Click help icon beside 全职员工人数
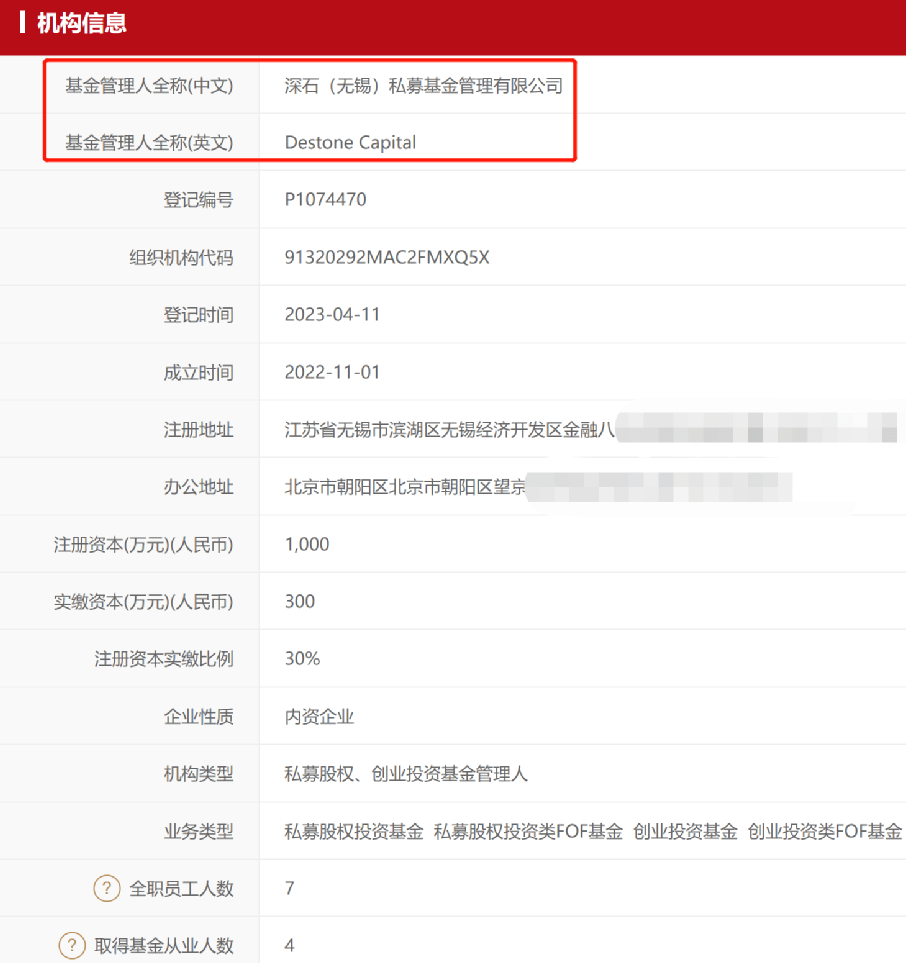906x963 pixels. click(x=107, y=888)
